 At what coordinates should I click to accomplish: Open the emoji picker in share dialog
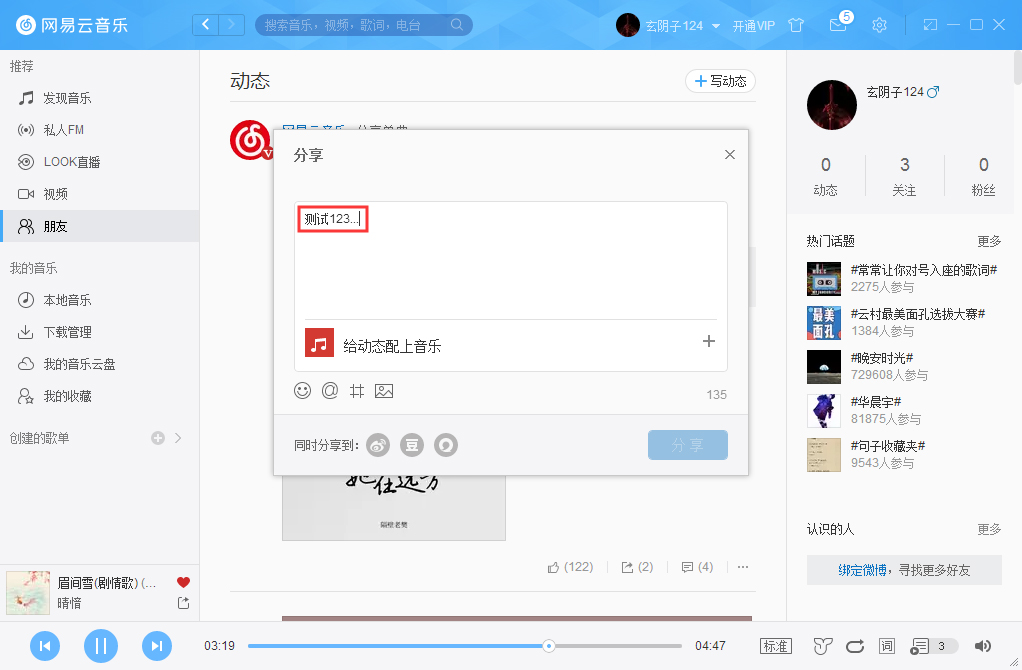(303, 391)
